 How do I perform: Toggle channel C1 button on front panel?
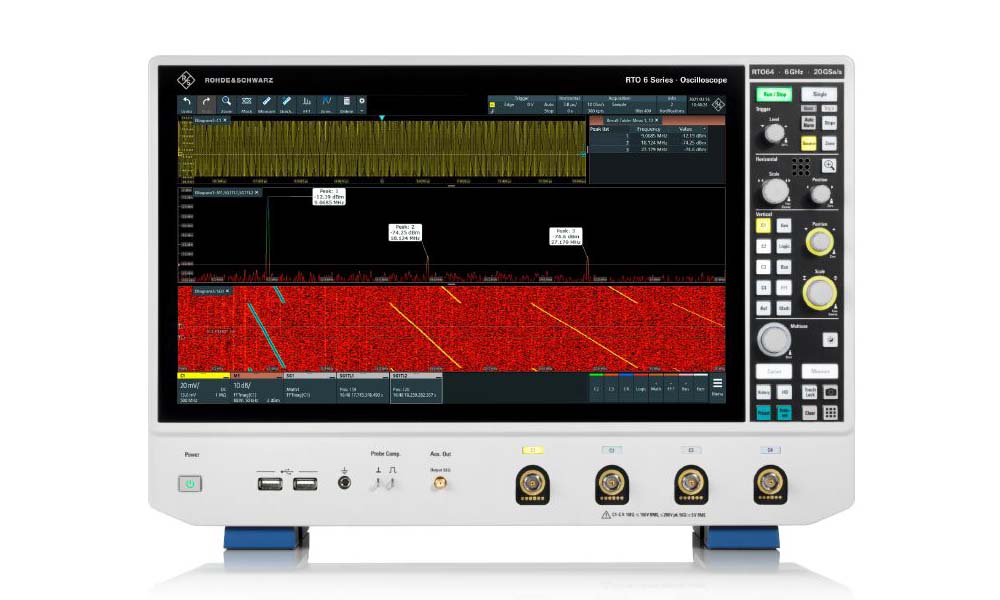click(764, 225)
